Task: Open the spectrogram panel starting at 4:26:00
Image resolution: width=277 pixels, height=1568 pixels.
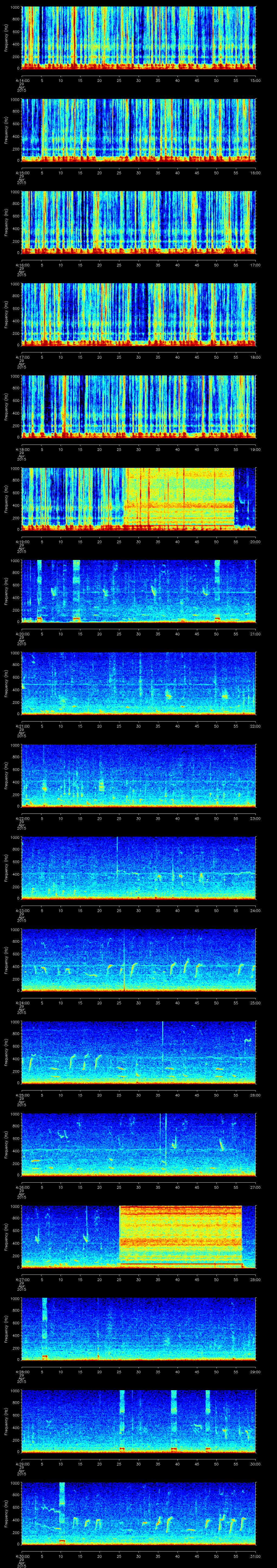Action: pos(139,1144)
